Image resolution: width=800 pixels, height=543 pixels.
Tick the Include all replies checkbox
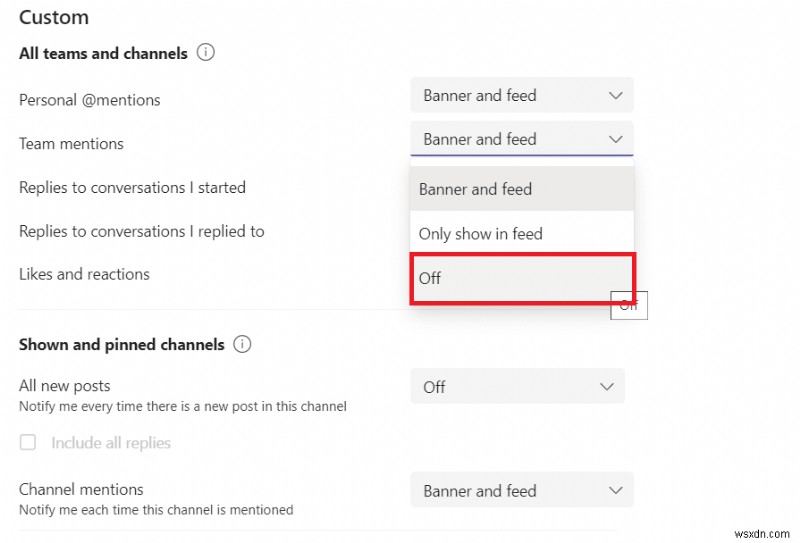tap(28, 443)
